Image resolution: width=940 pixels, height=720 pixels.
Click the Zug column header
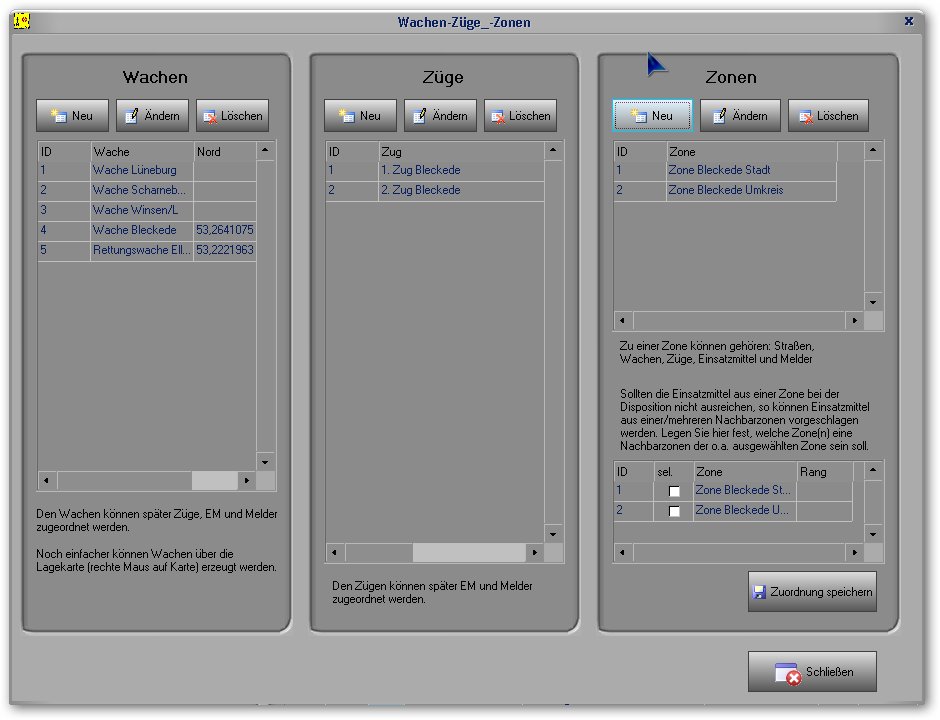coord(461,152)
